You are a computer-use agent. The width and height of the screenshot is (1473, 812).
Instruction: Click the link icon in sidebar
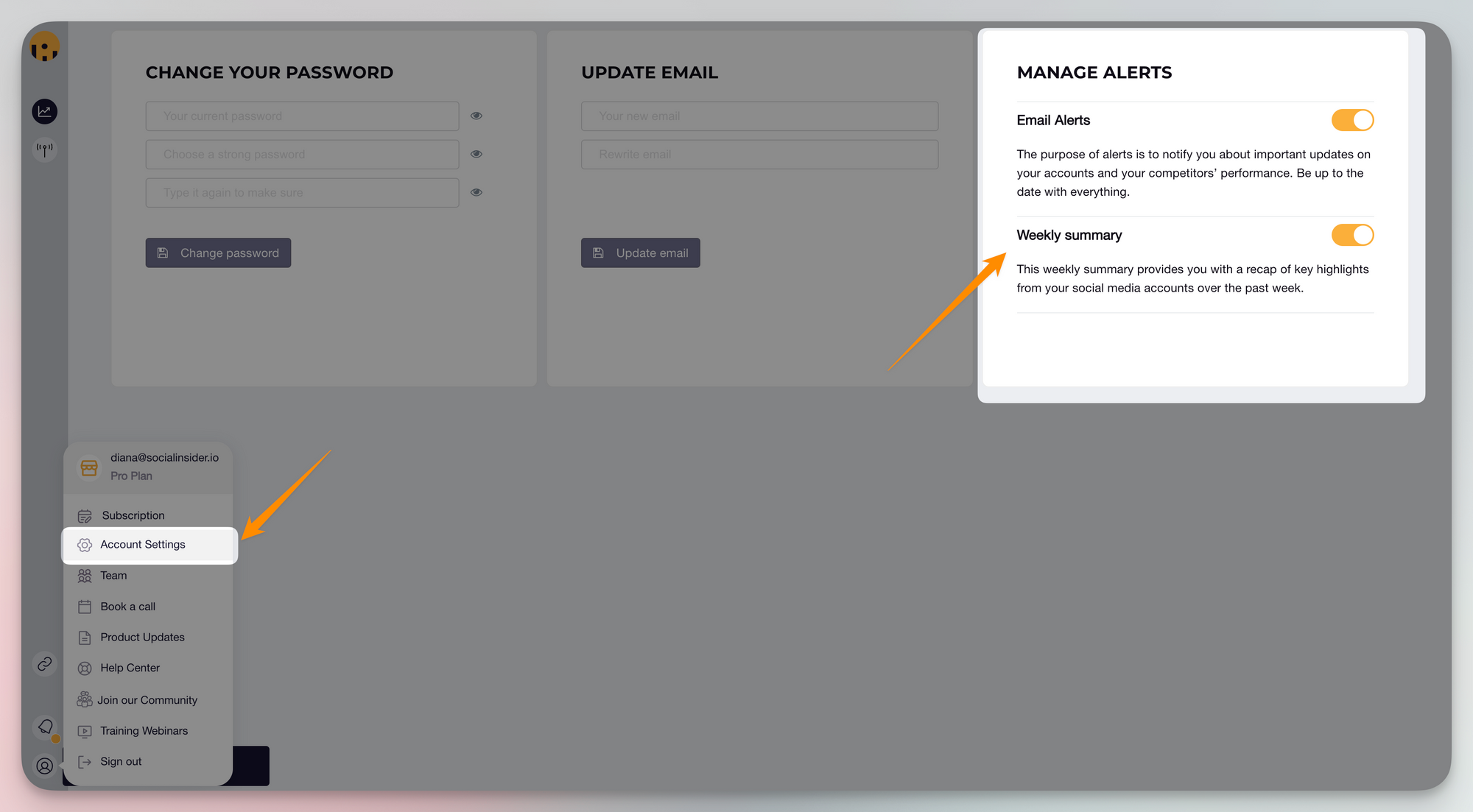click(x=45, y=664)
